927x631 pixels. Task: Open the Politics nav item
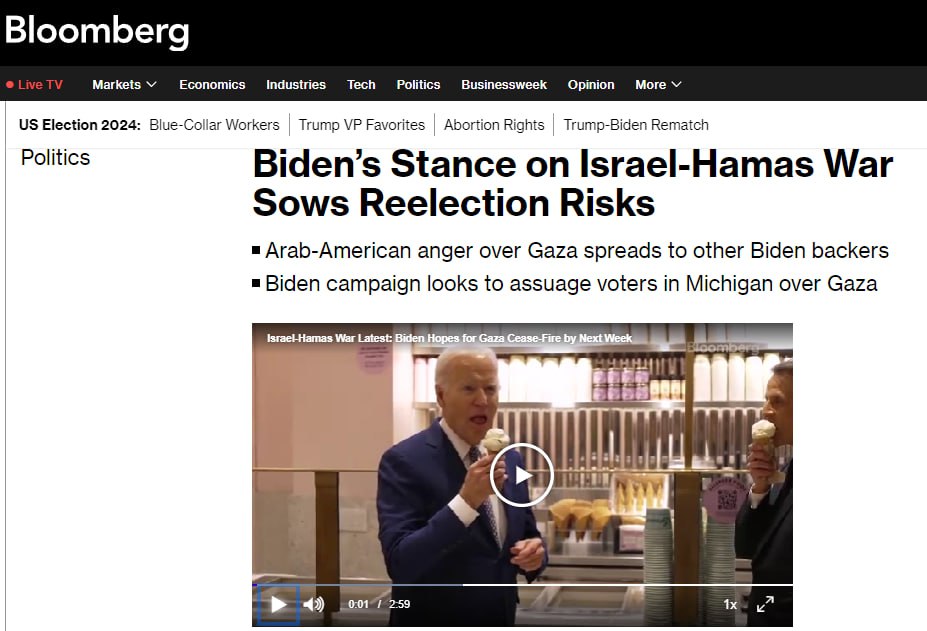419,85
